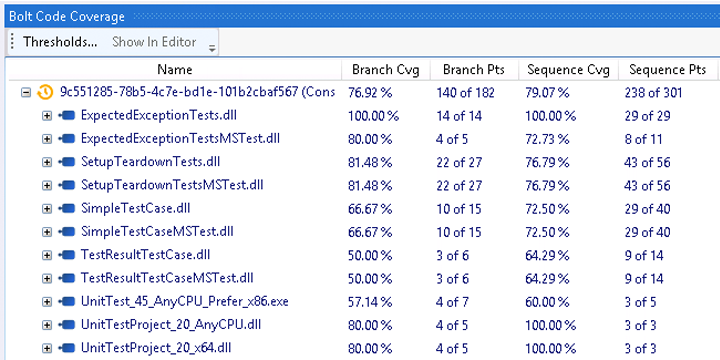
Task: Open the Thresholds... toolbar button
Action: coord(60,42)
